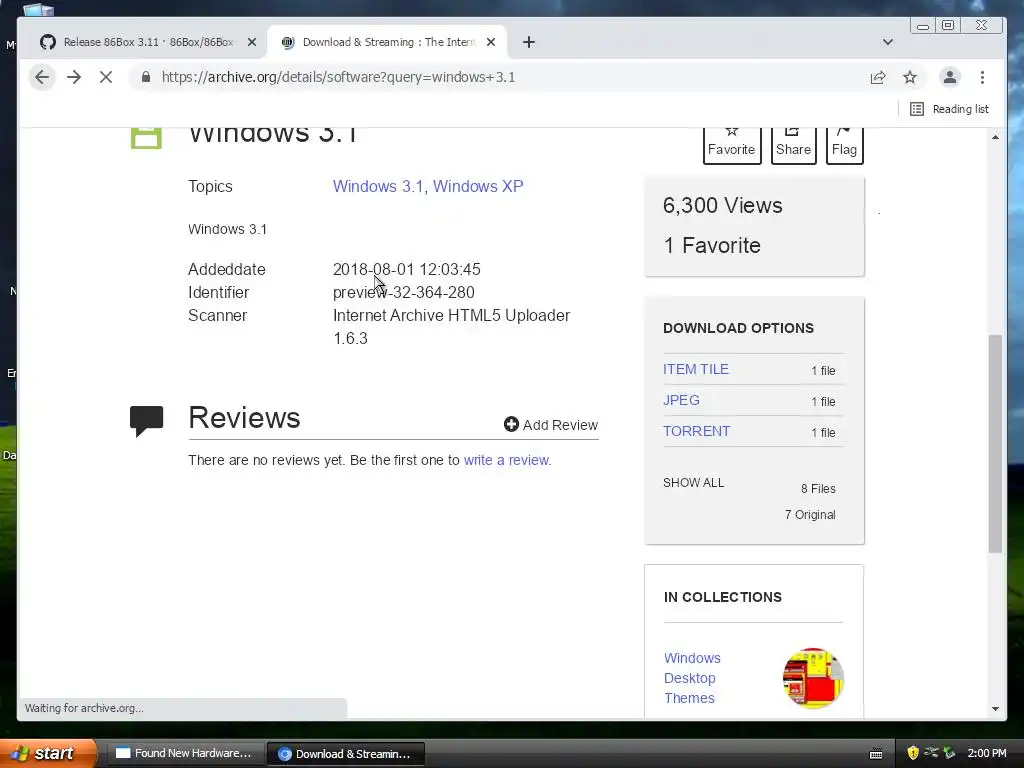Click the Windows Desktop Themes collection thumbnail
Viewport: 1024px width, 768px height.
(813, 678)
